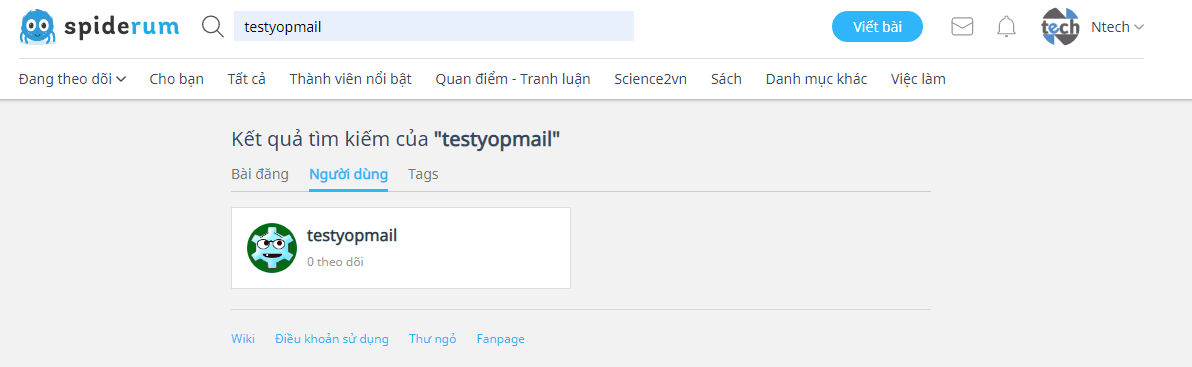Visit the Fanpage footer link
Viewport: 1192px width, 367px height.
(x=501, y=339)
